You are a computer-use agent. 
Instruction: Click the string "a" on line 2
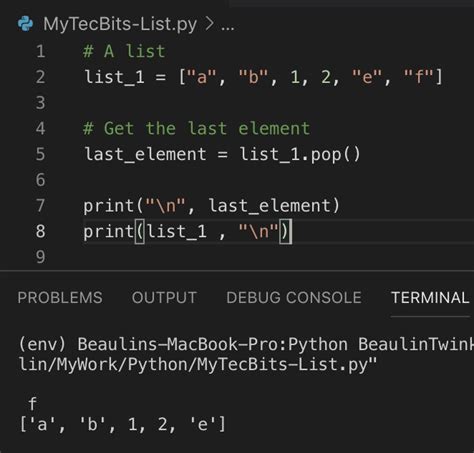[202, 77]
